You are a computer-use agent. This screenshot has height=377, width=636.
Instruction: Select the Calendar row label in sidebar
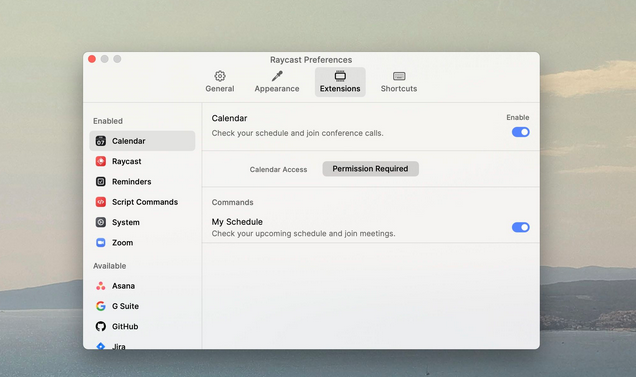point(129,141)
